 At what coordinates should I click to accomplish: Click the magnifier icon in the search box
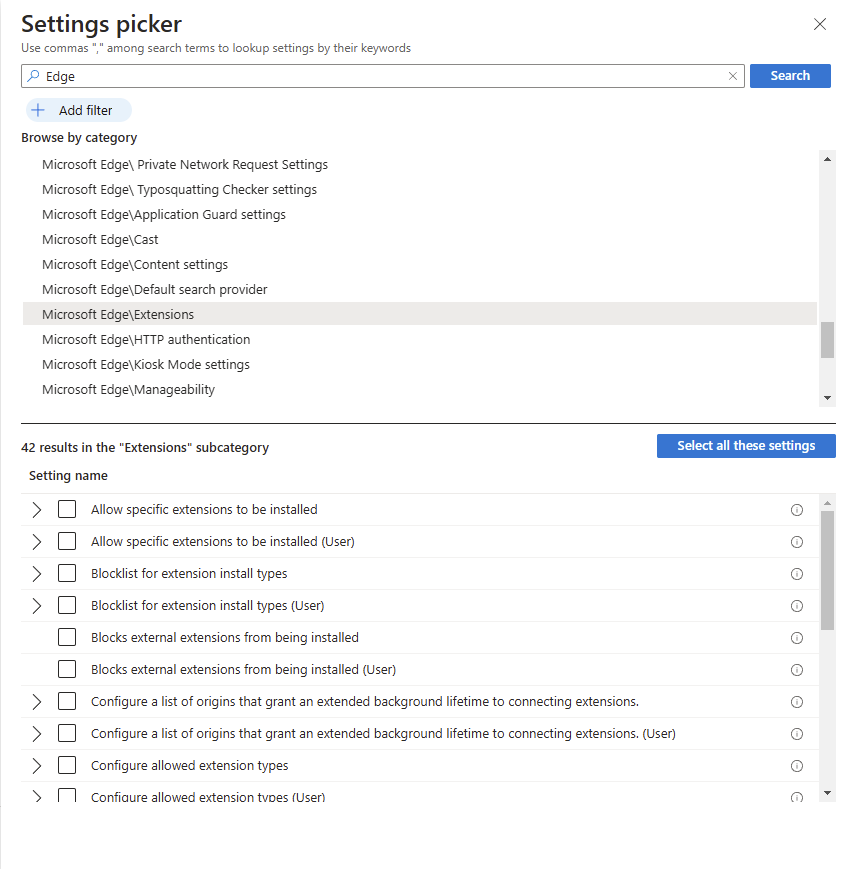[x=33, y=75]
